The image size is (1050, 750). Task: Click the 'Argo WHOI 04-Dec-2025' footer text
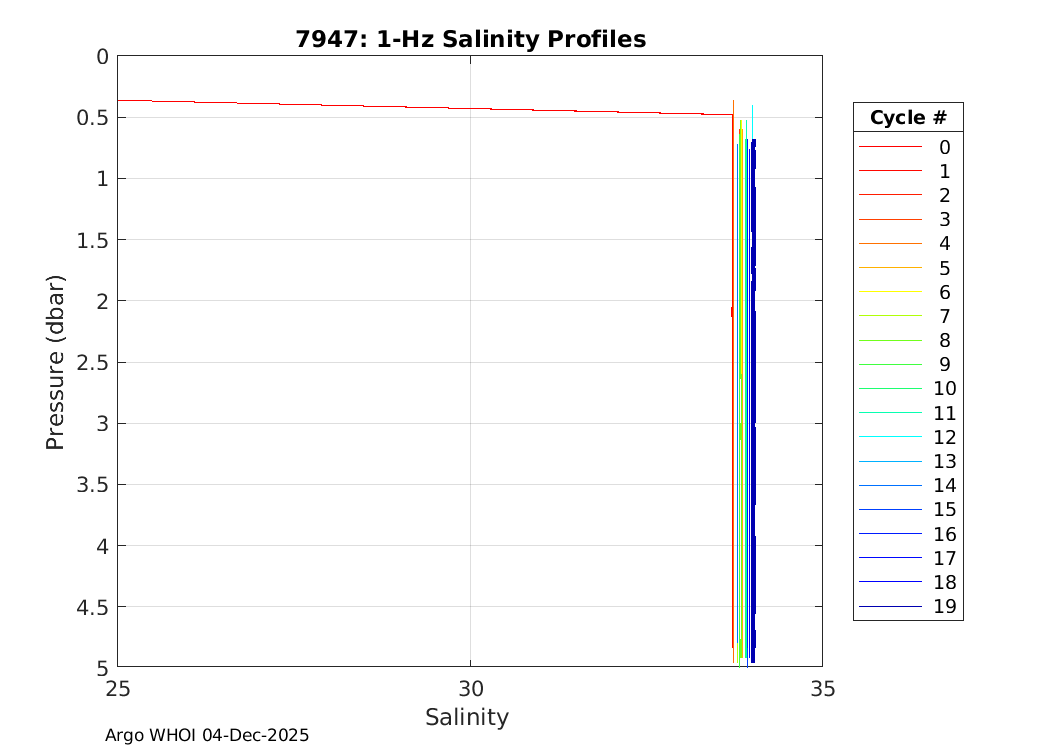[207, 735]
